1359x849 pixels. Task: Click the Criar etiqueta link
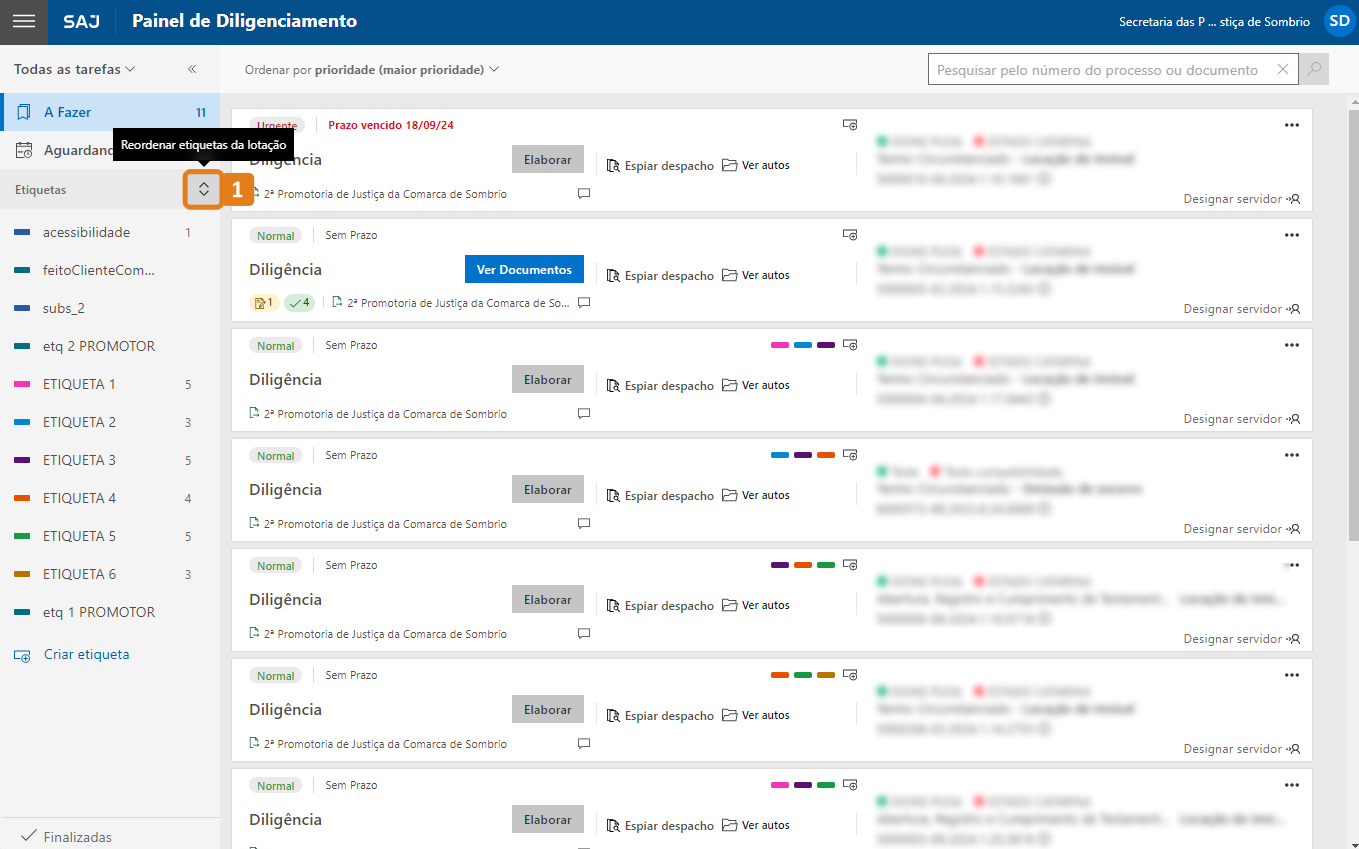click(86, 655)
